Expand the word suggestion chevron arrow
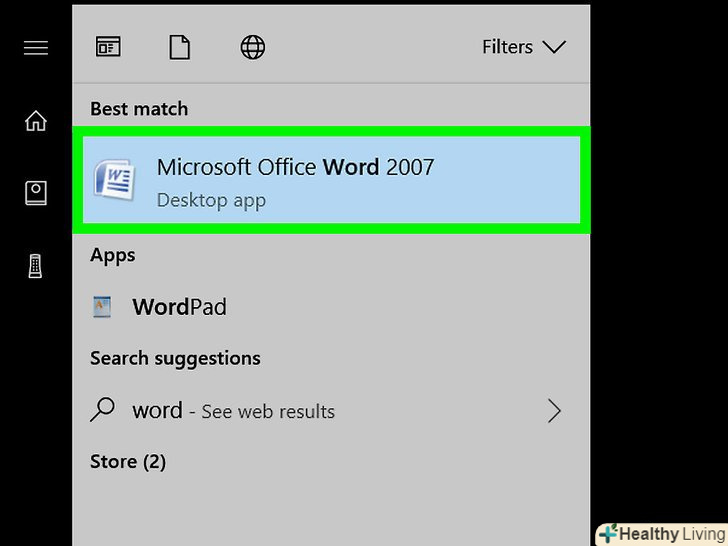The width and height of the screenshot is (728, 546). click(554, 411)
